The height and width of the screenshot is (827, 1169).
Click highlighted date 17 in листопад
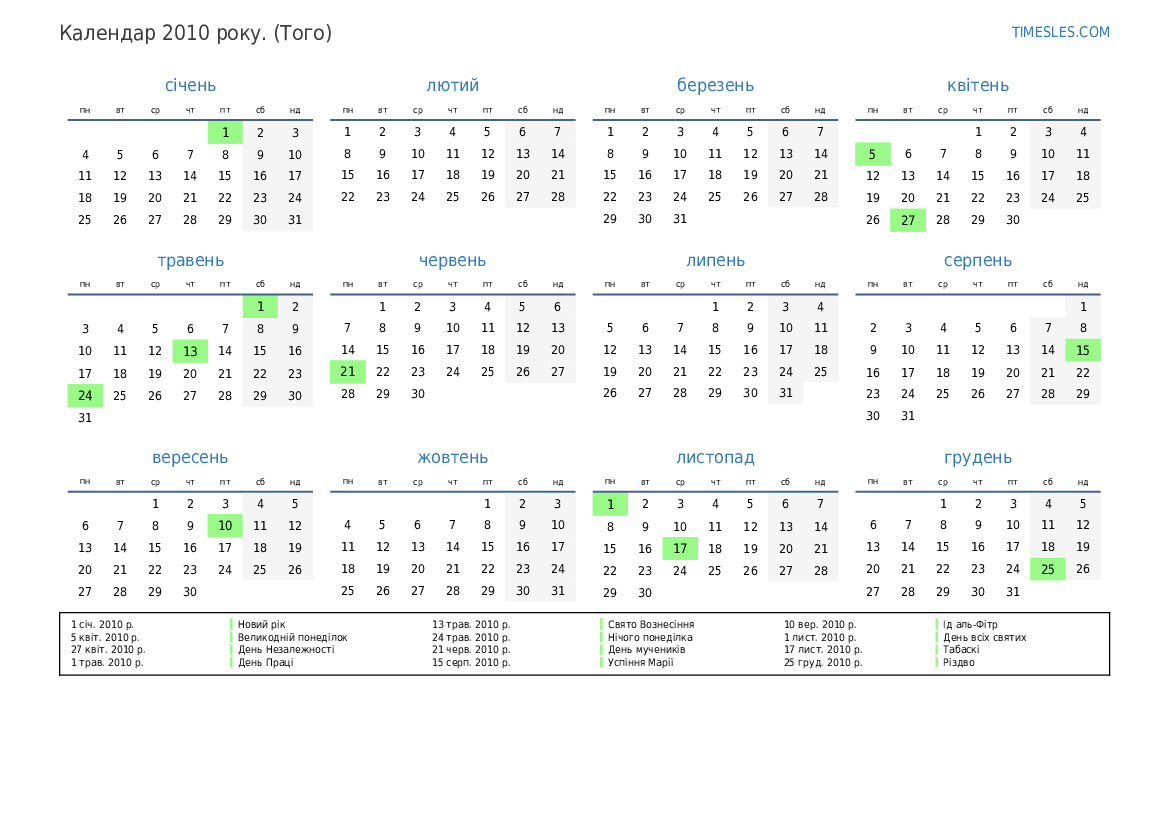(x=680, y=549)
